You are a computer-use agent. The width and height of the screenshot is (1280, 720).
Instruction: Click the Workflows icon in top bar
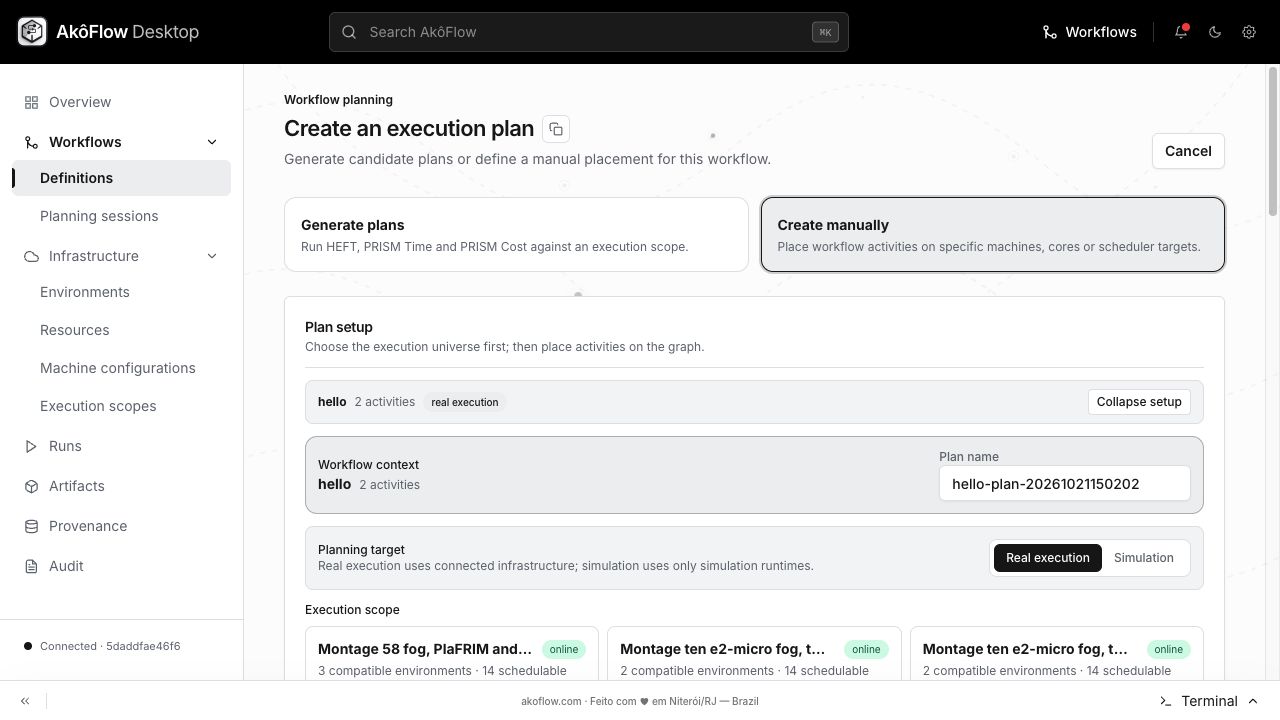click(x=1050, y=32)
